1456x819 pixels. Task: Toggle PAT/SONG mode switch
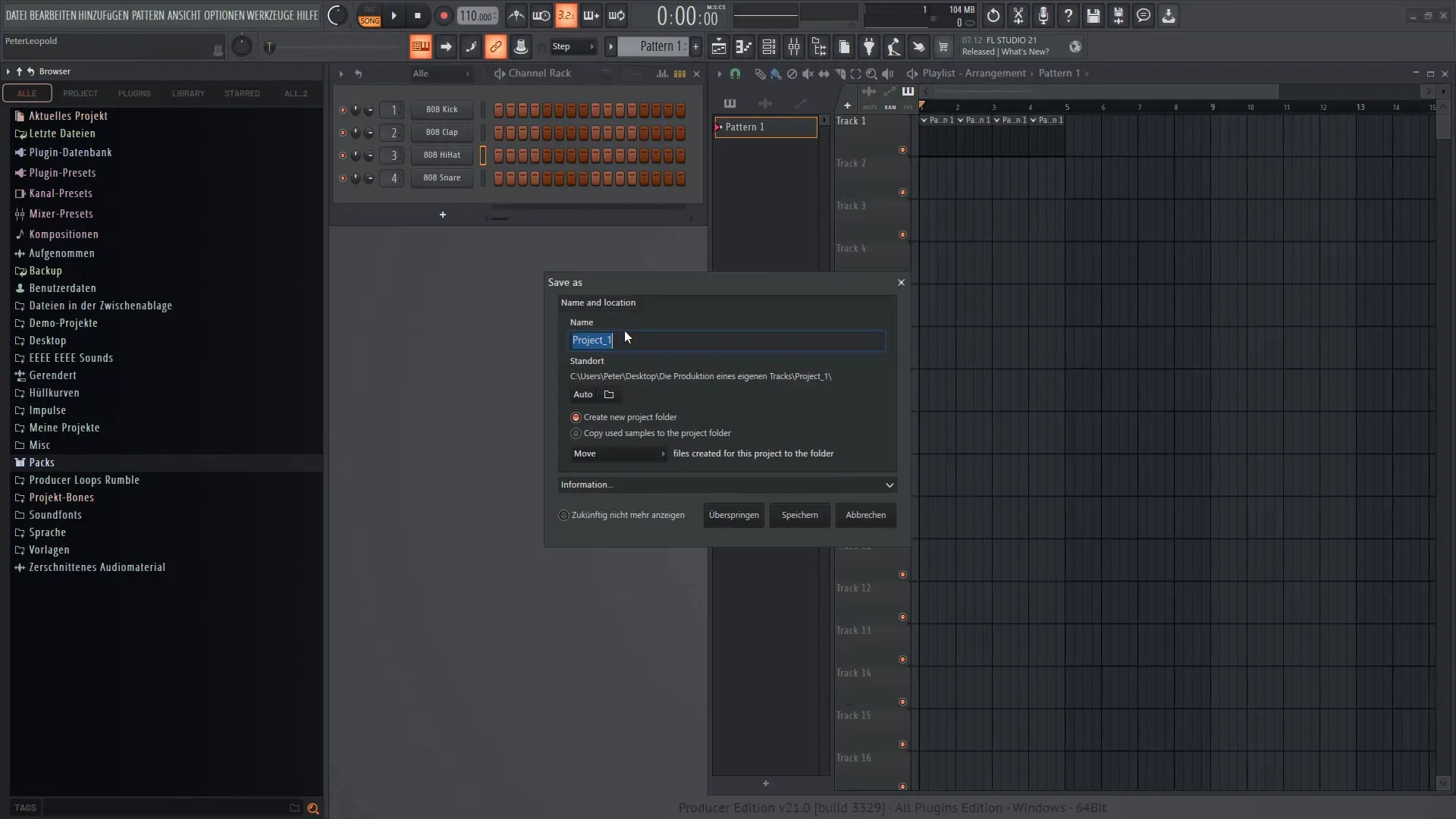[369, 15]
